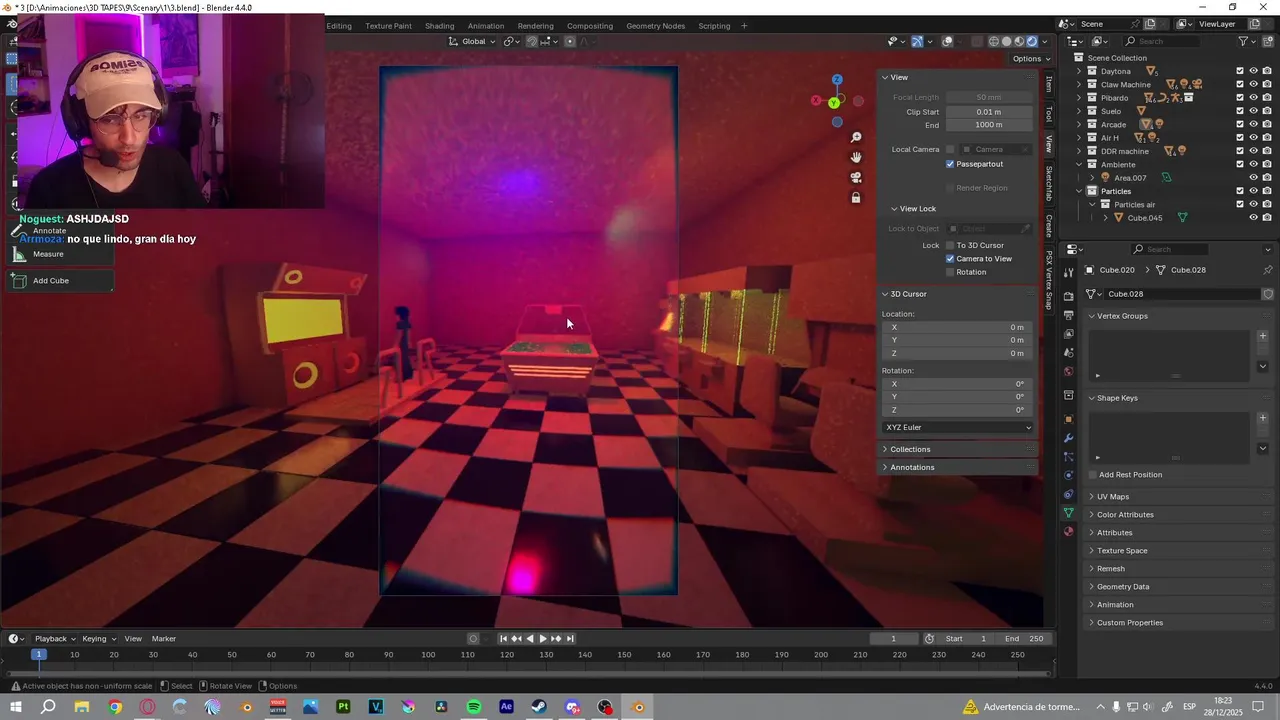Image resolution: width=1280 pixels, height=720 pixels.
Task: Click the Clip Start value field
Action: (989, 112)
